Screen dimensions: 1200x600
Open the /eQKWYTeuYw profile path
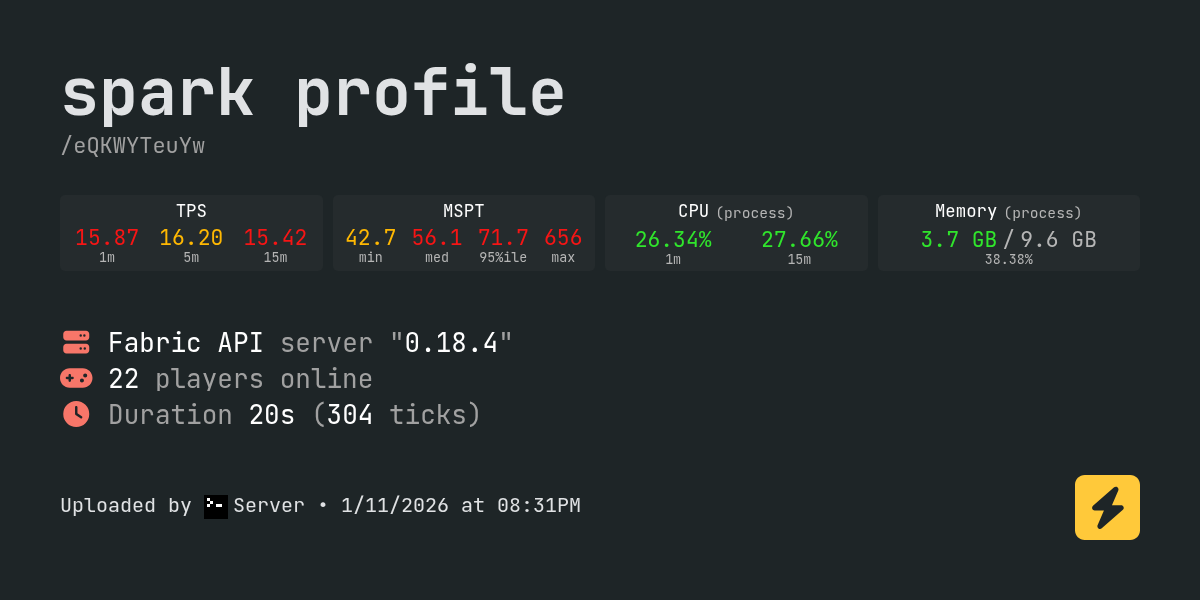coord(133,146)
